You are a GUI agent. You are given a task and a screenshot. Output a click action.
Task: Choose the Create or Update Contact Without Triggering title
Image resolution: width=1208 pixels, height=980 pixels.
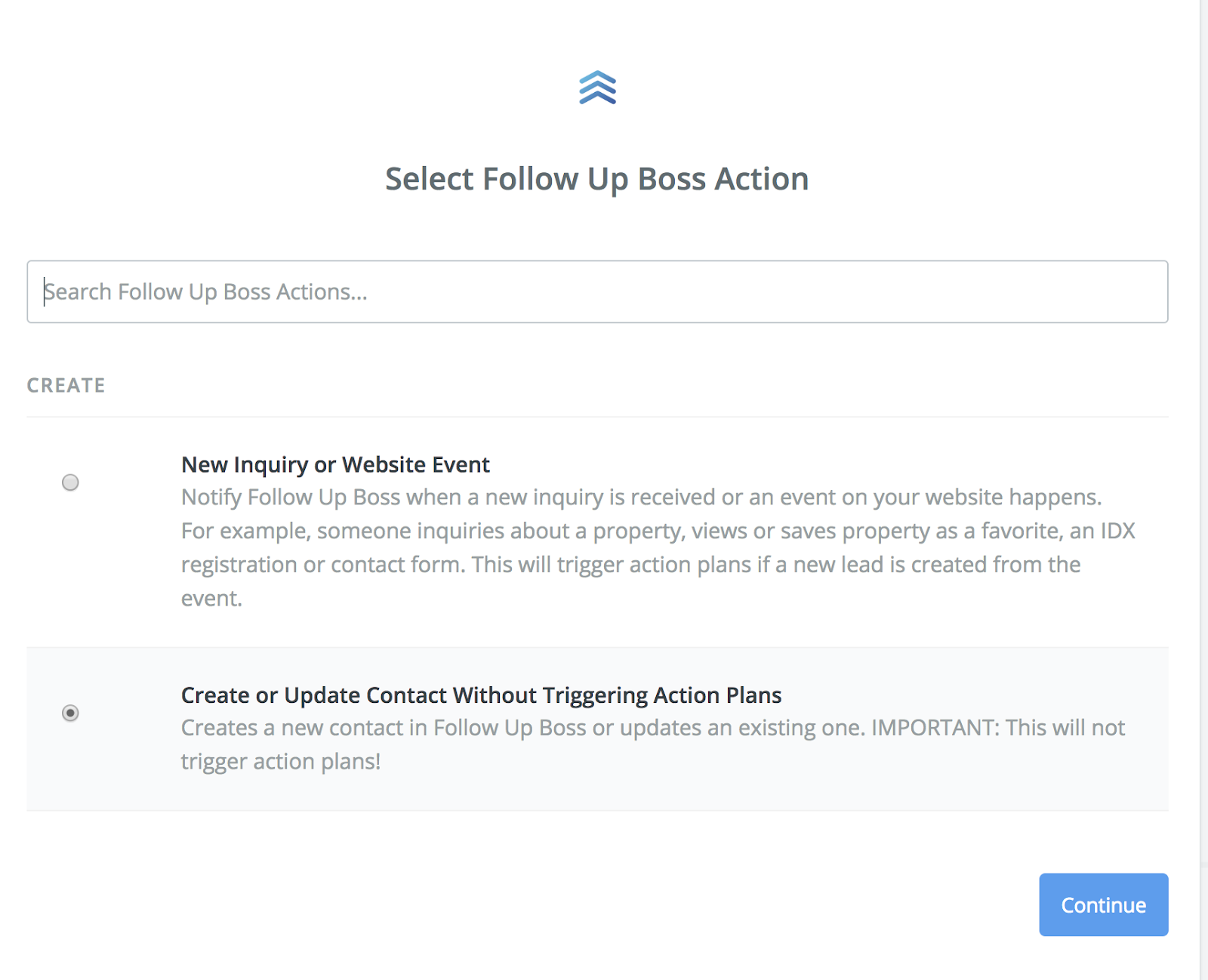pyautogui.click(x=481, y=695)
